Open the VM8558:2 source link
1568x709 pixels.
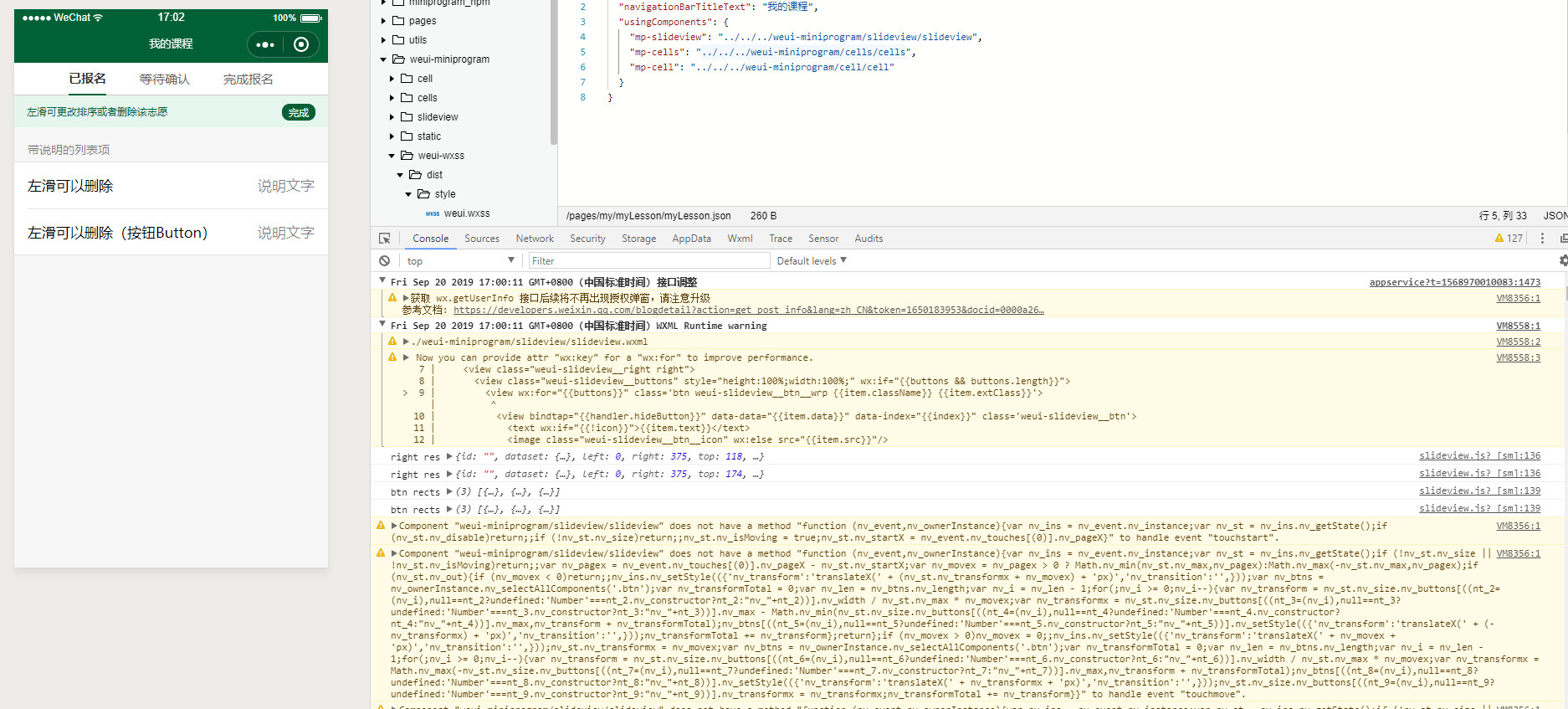pos(1518,342)
